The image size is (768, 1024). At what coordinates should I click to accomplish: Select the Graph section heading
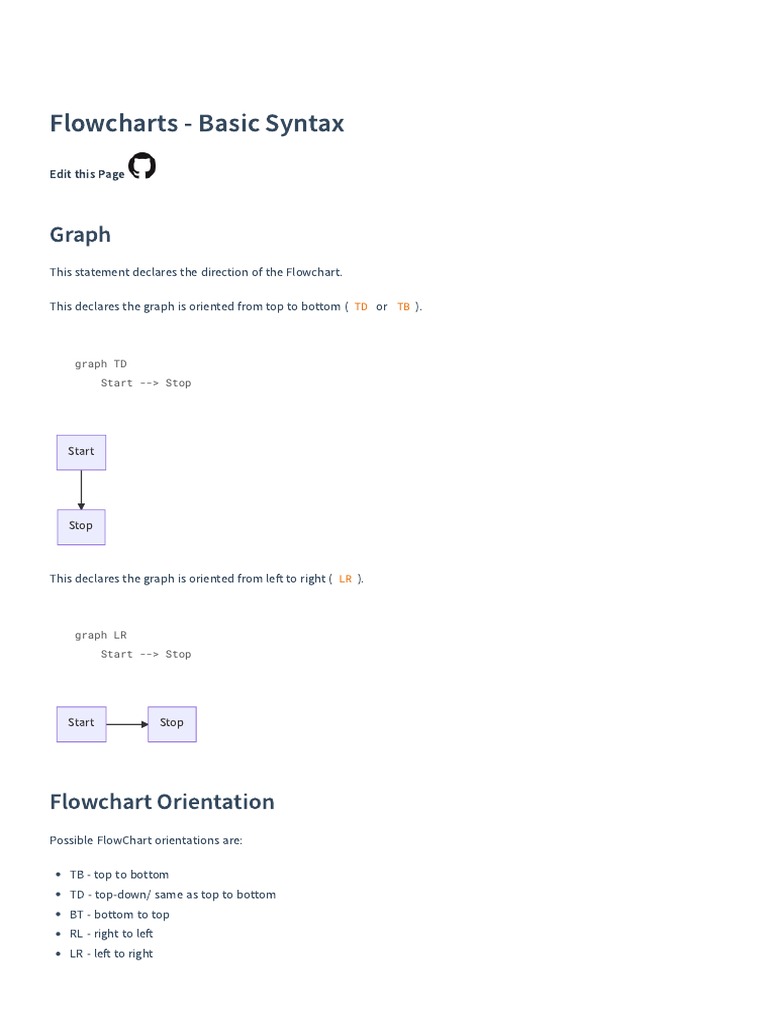click(80, 234)
